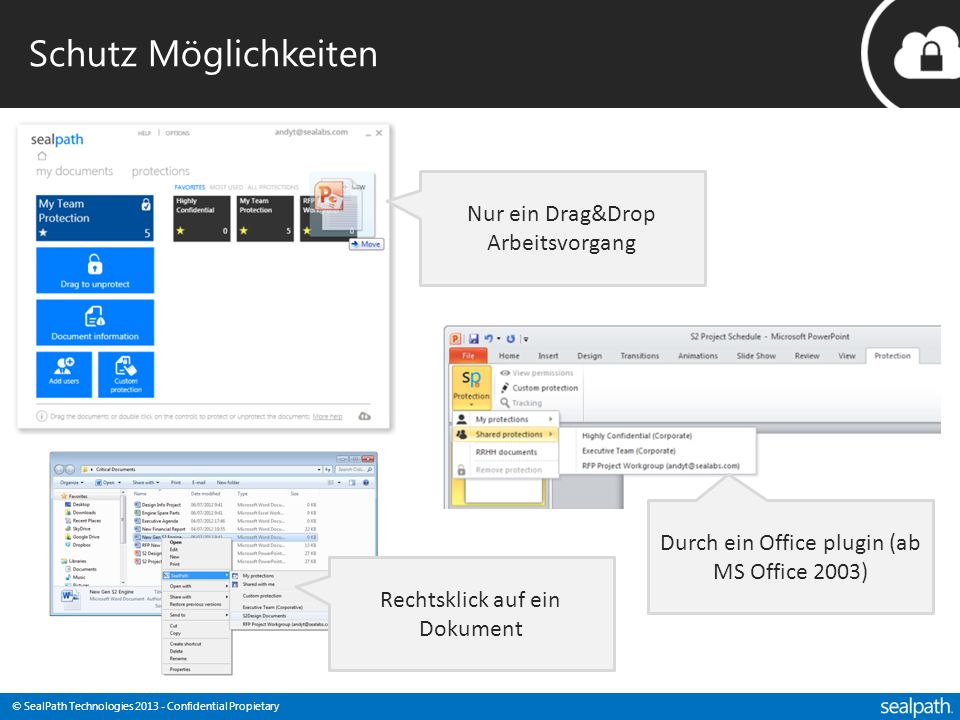Select the ALL PROTECTIONS filter
This screenshot has width=960, height=720.
click(x=273, y=187)
